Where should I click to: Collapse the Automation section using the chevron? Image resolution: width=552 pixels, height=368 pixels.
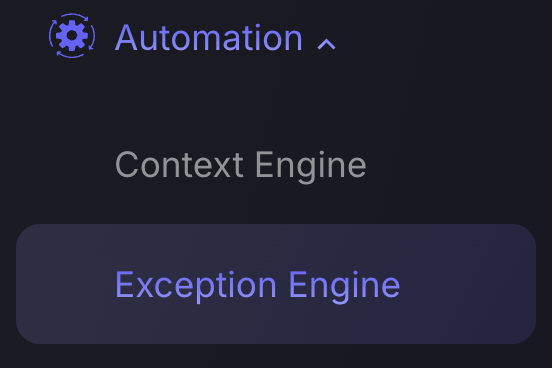click(326, 44)
